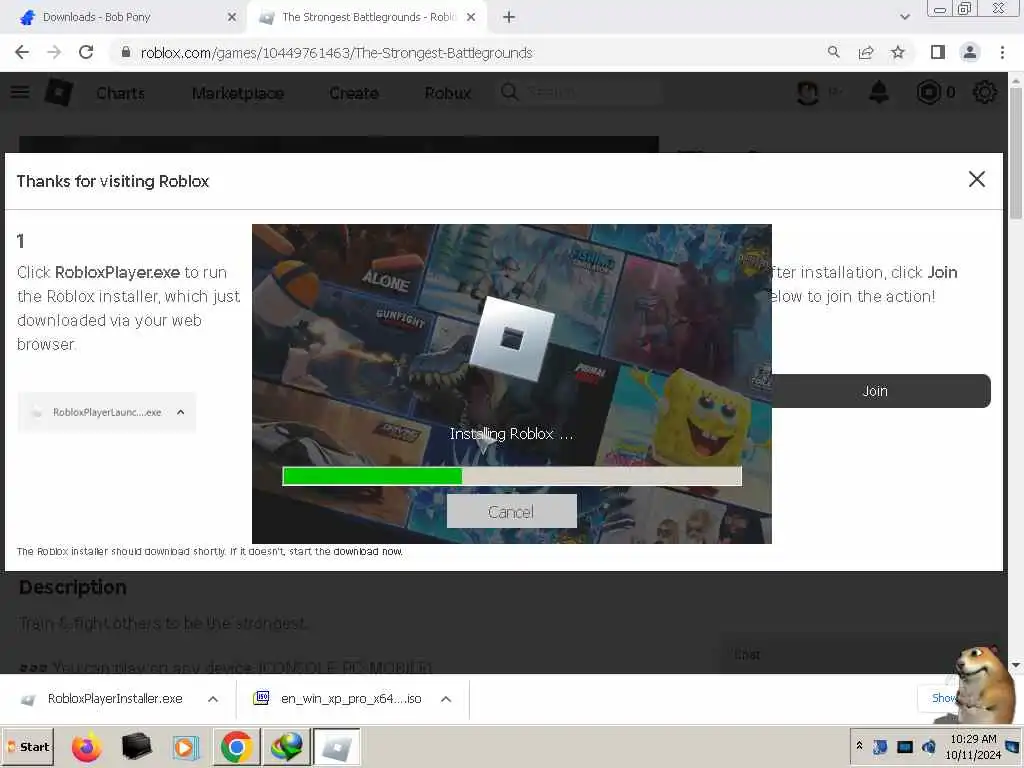Open the black folder taskbar icon
Viewport: 1024px width, 768px height.
(x=136, y=746)
